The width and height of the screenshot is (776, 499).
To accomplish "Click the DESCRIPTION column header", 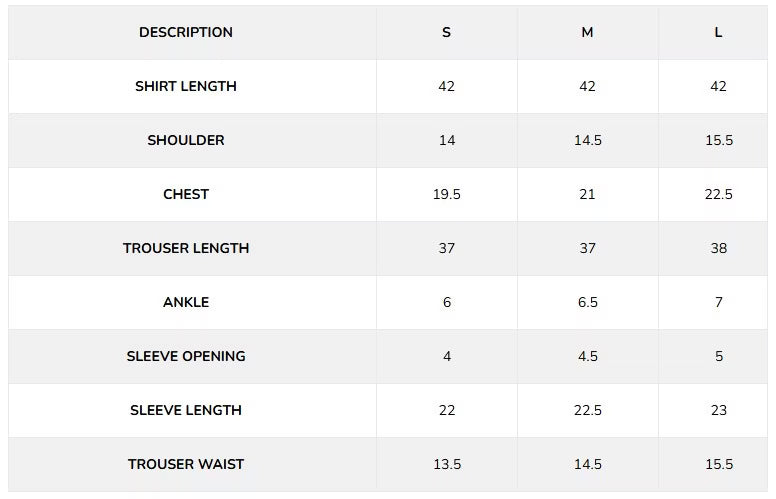I will click(x=186, y=32).
